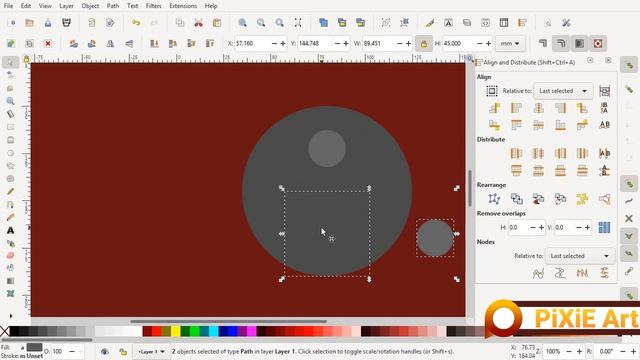Select the Zoom tool in toolbox
This screenshot has width=640, height=360.
10,101
